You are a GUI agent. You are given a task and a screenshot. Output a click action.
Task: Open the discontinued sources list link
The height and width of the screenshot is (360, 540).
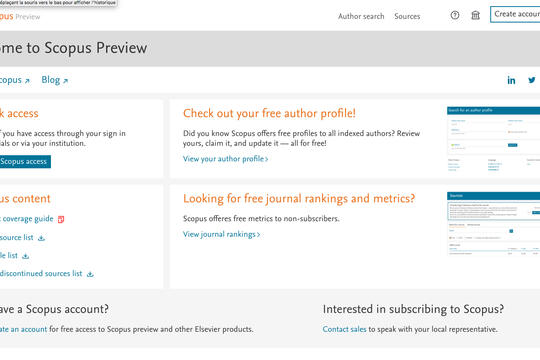[x=41, y=274]
